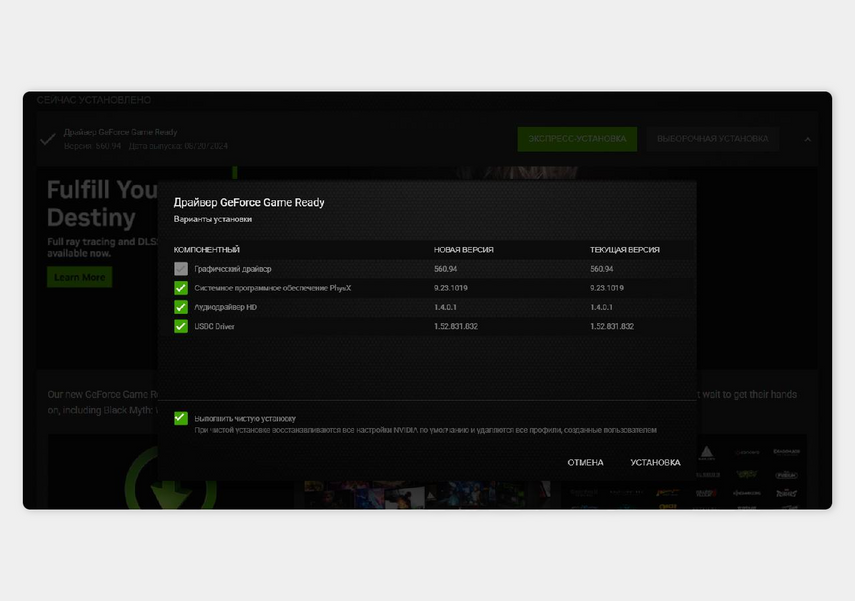Click the checkmark icon beside the installed driver
Viewport: 855px width, 601px height.
[x=48, y=140]
